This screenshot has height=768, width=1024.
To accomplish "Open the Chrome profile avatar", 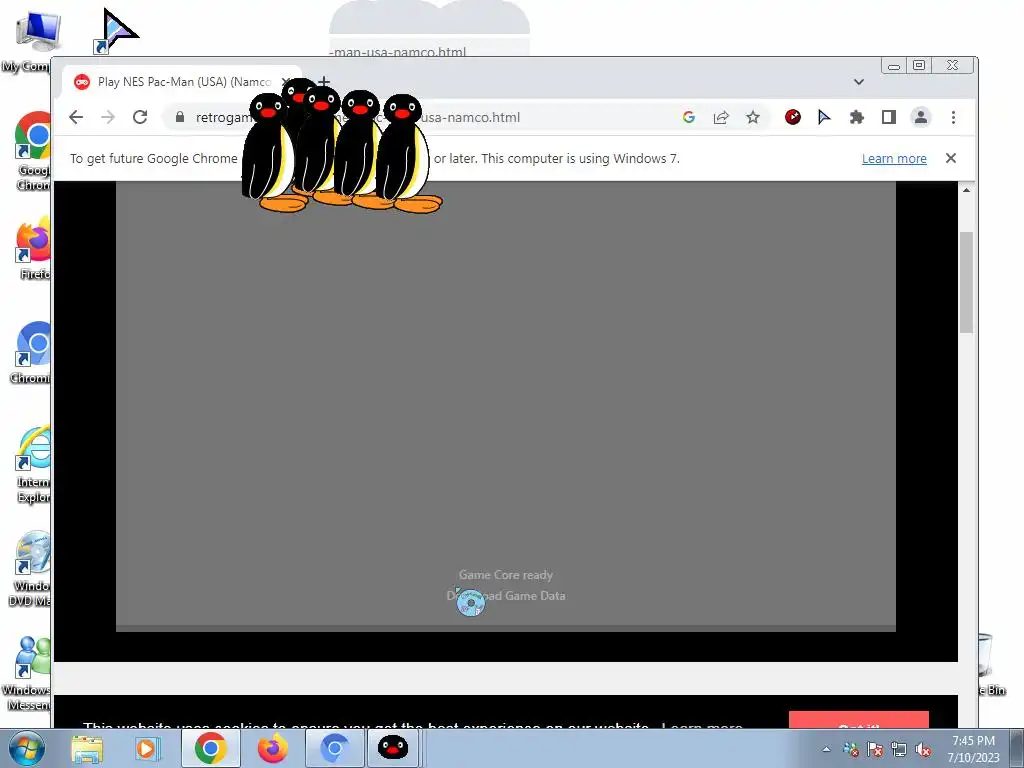I will pos(921,118).
